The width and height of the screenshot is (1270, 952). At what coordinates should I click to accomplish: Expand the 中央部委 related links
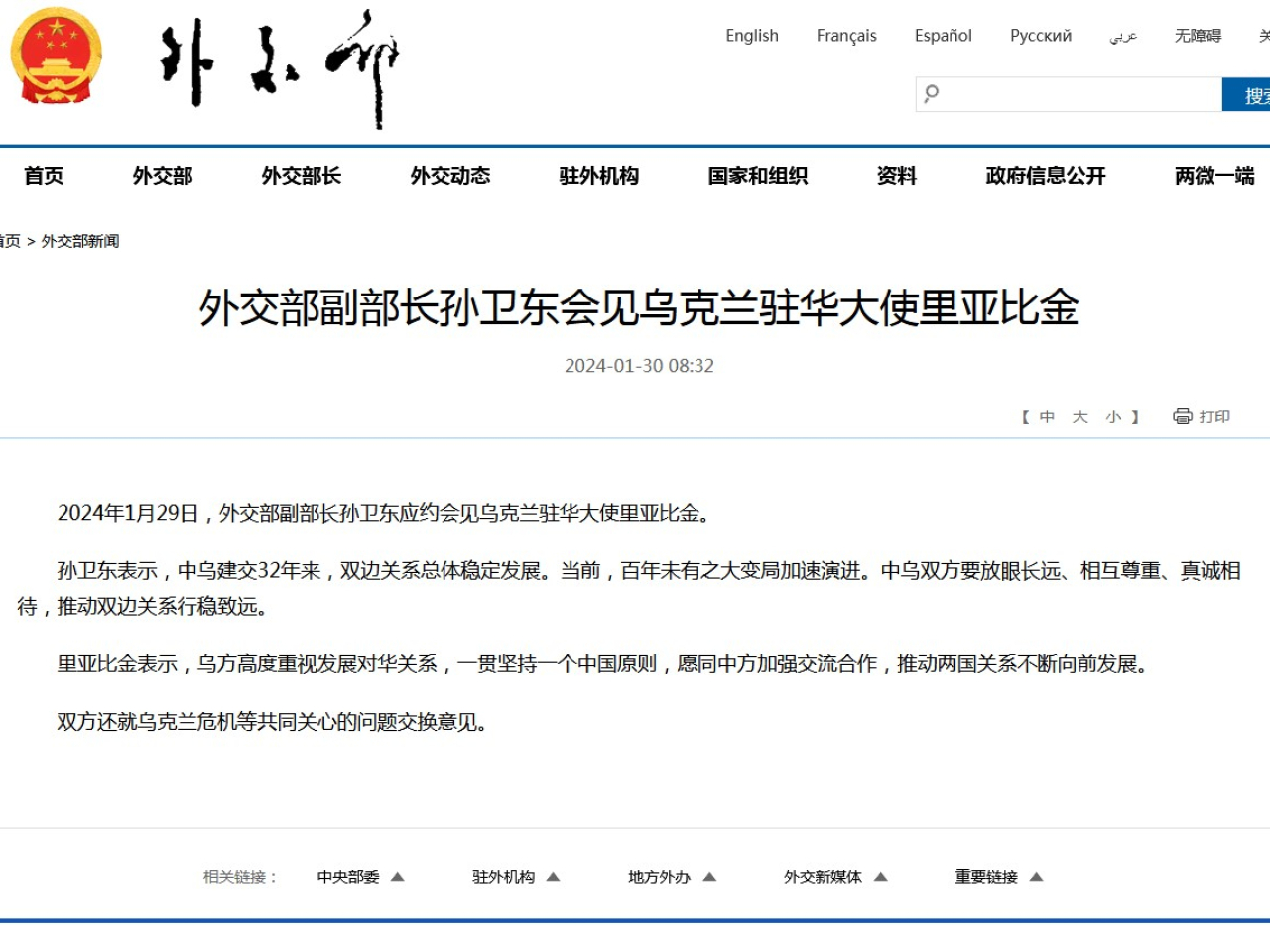coord(359,877)
